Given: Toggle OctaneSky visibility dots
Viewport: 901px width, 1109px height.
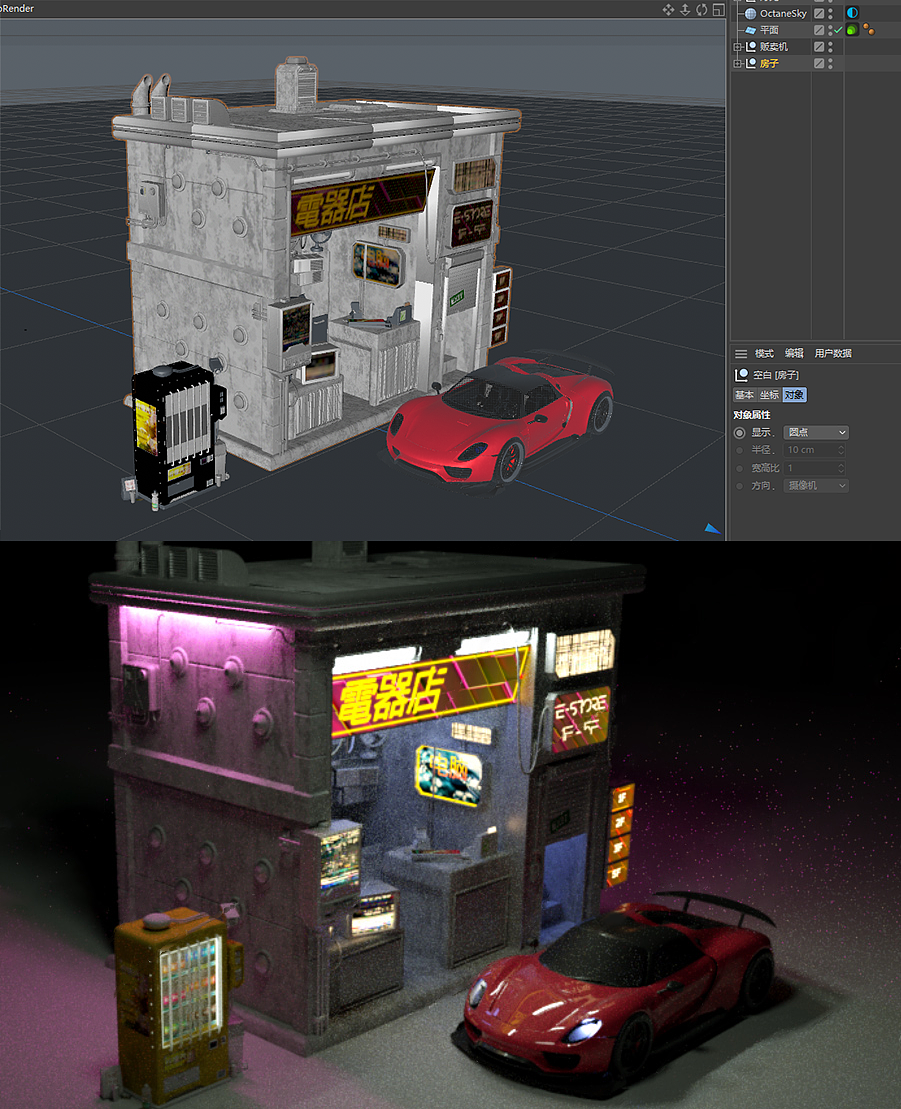Looking at the screenshot, I should 830,13.
